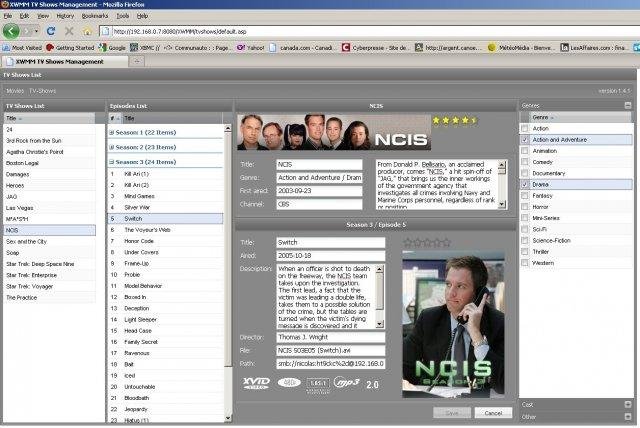Open the MétéoMédia bookmark
The height and width of the screenshot is (428, 640).
(521, 48)
